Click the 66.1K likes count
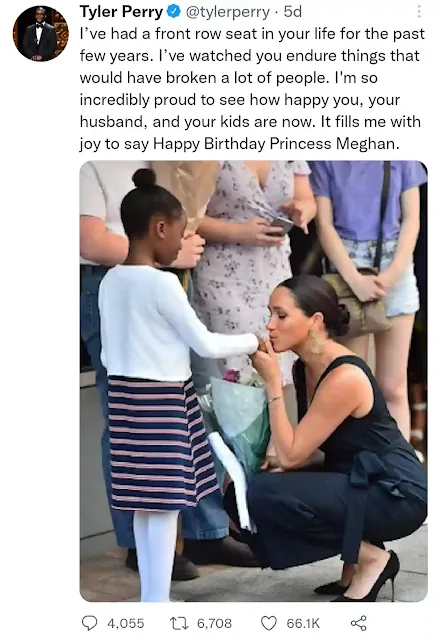 pos(303,623)
